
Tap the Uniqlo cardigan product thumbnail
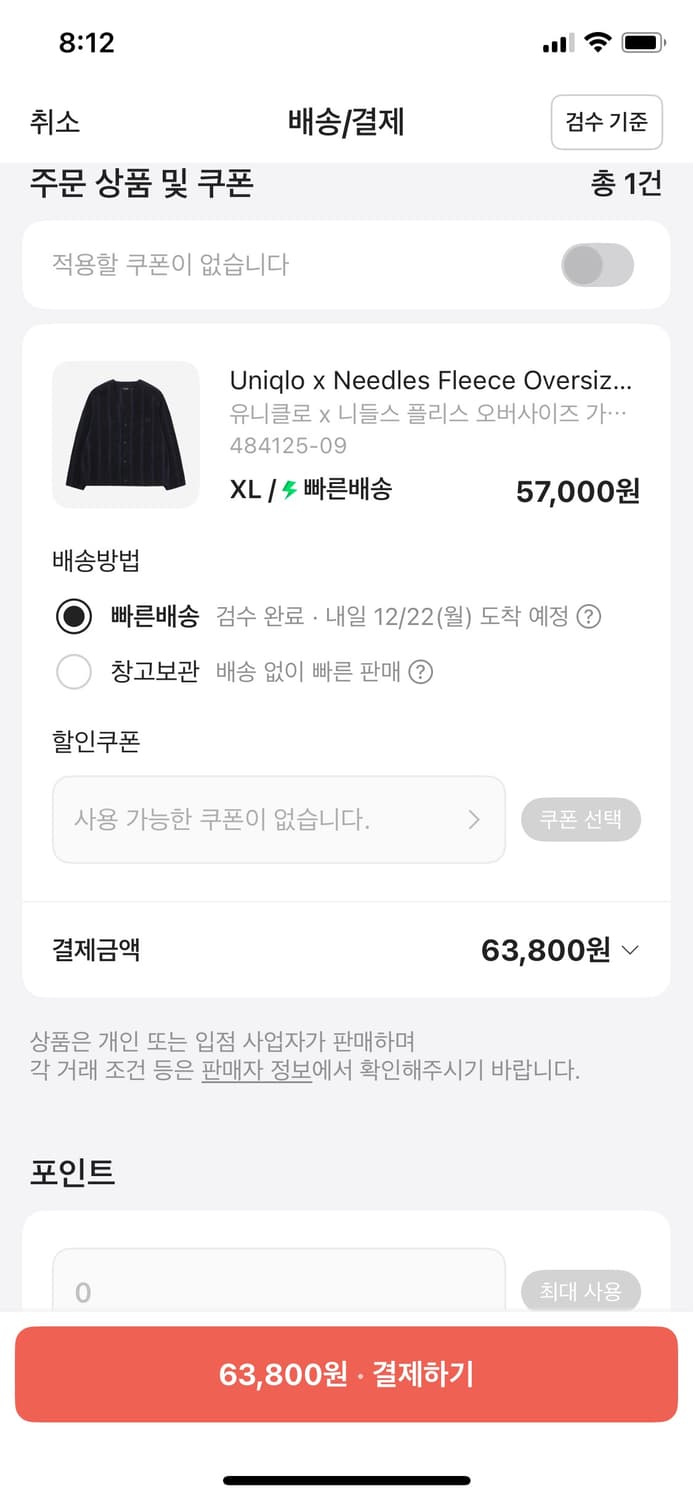click(x=125, y=434)
